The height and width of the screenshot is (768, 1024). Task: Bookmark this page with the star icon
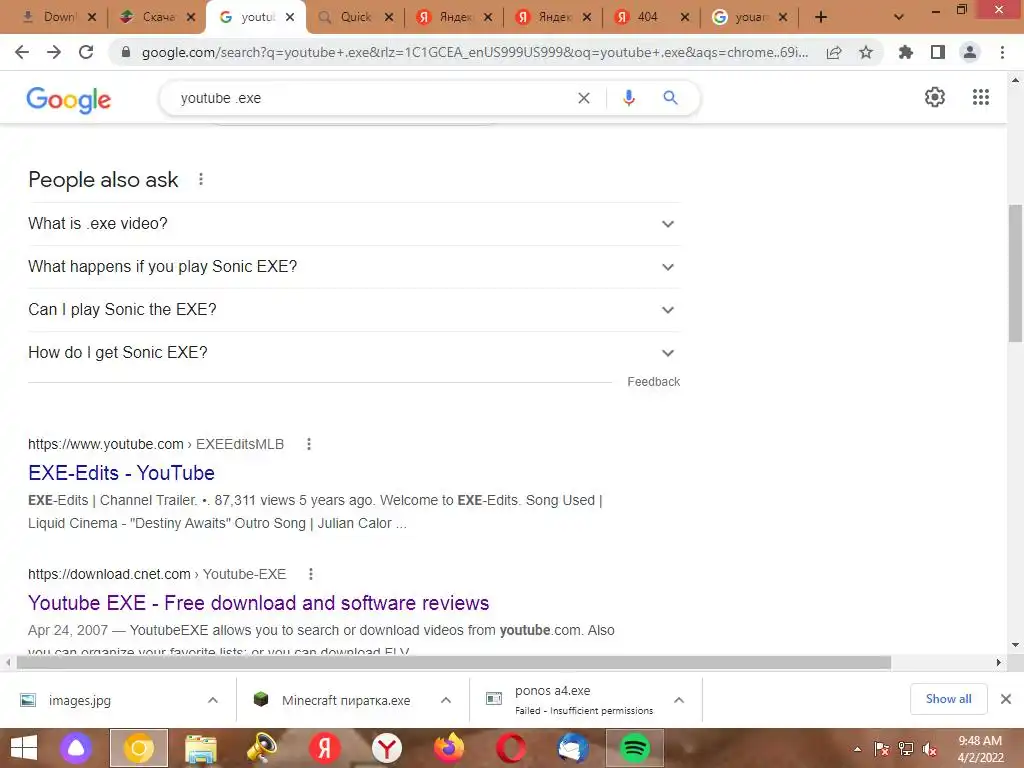pos(866,52)
